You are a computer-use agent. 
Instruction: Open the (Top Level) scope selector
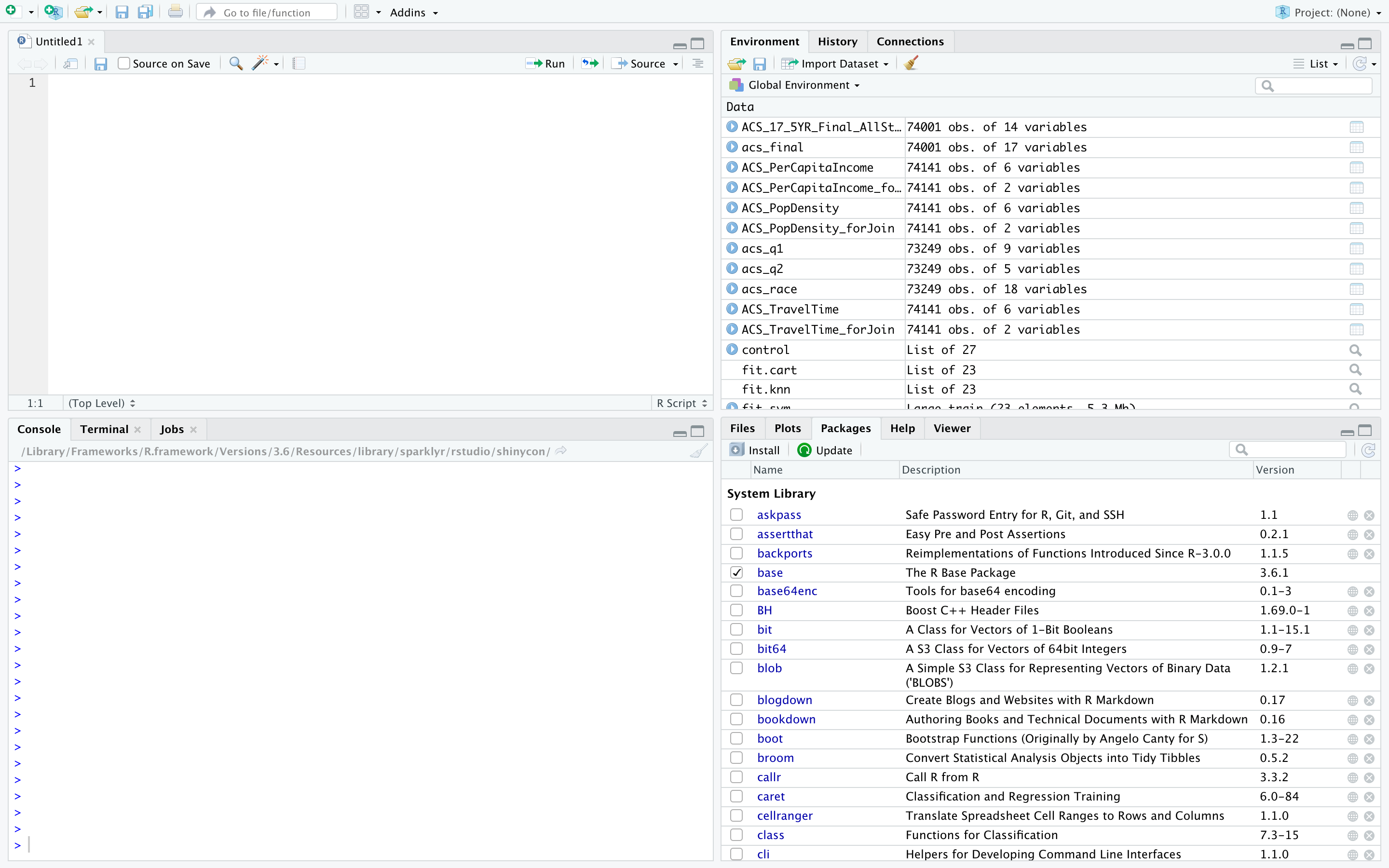click(x=102, y=404)
